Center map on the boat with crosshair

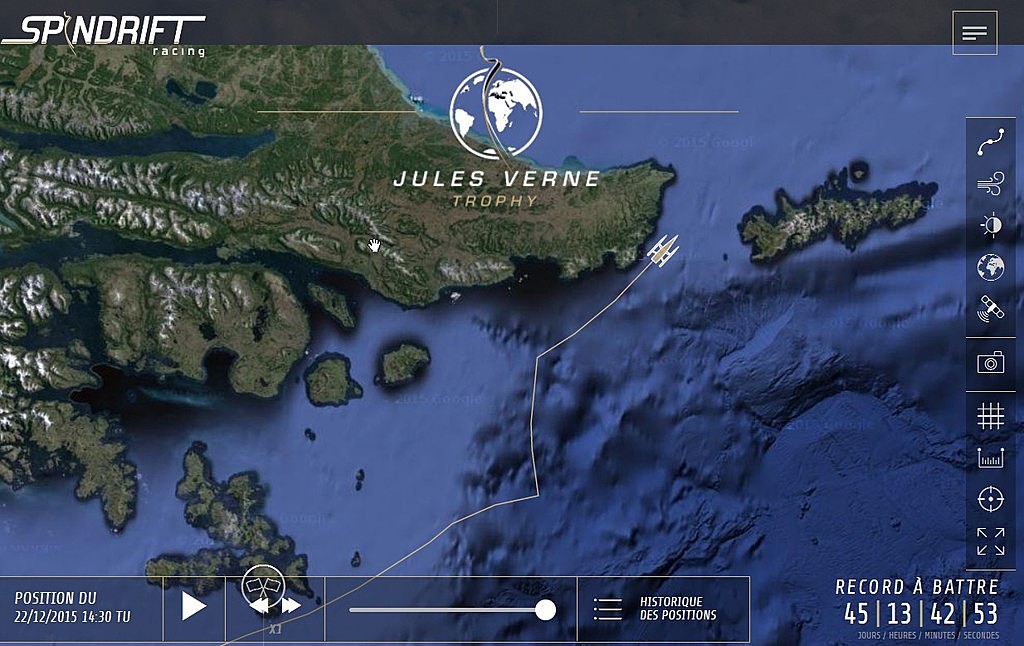(990, 500)
